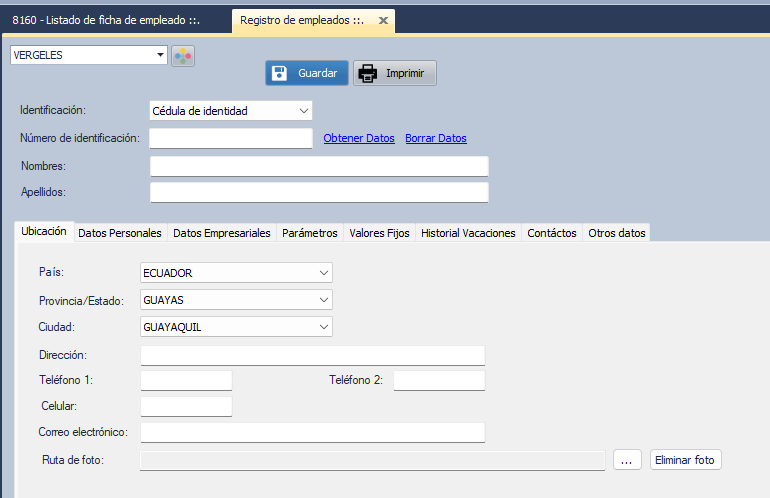Click the ellipsis browse button for photo path
The height and width of the screenshot is (498, 770).
click(x=627, y=460)
